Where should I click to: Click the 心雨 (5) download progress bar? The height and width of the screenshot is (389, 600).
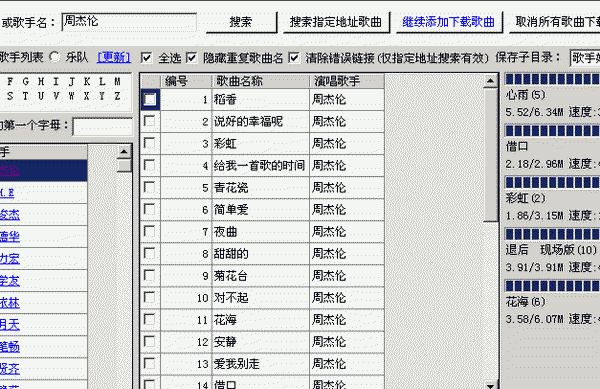[553, 79]
